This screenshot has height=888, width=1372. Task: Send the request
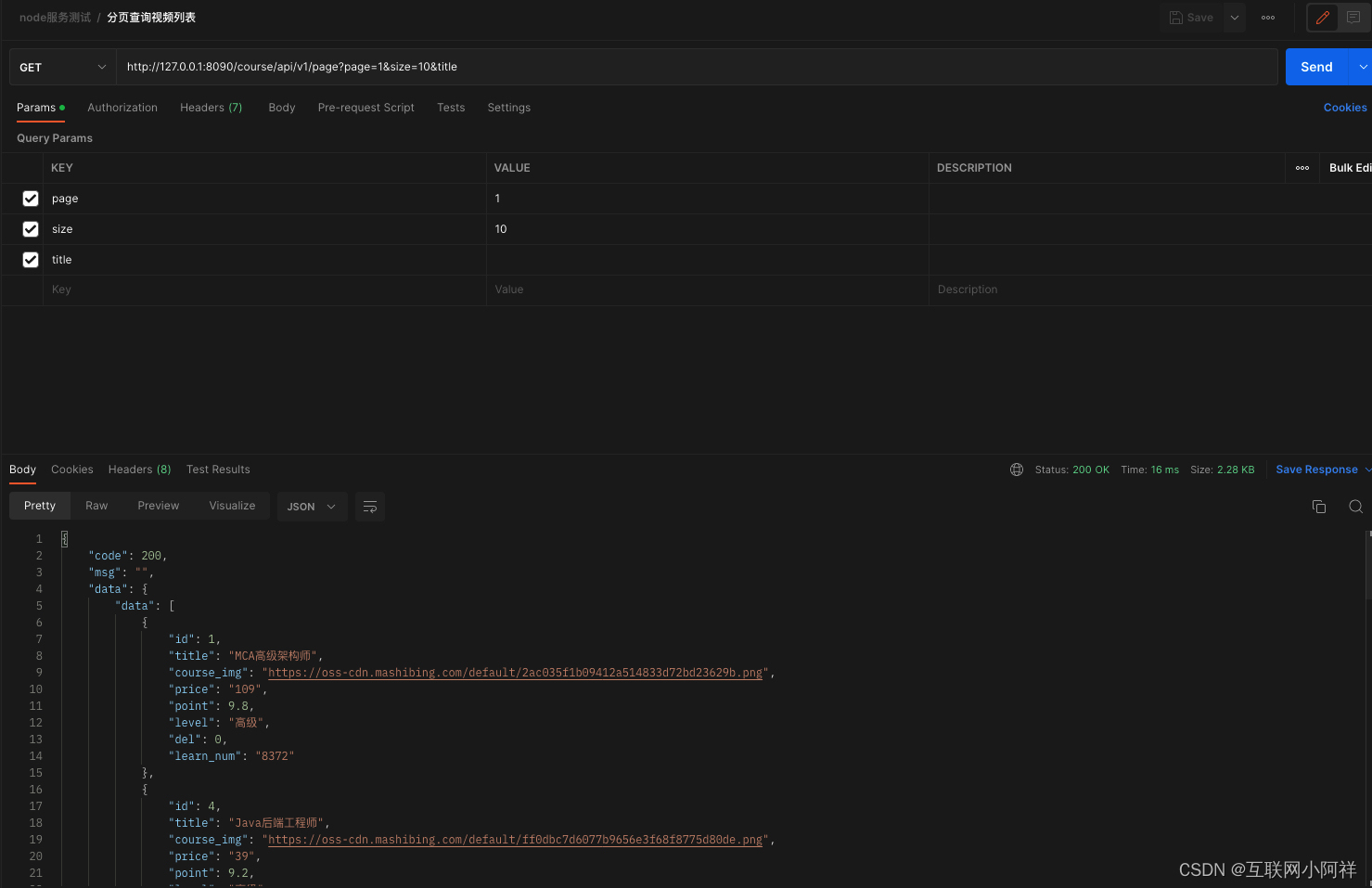tap(1316, 67)
